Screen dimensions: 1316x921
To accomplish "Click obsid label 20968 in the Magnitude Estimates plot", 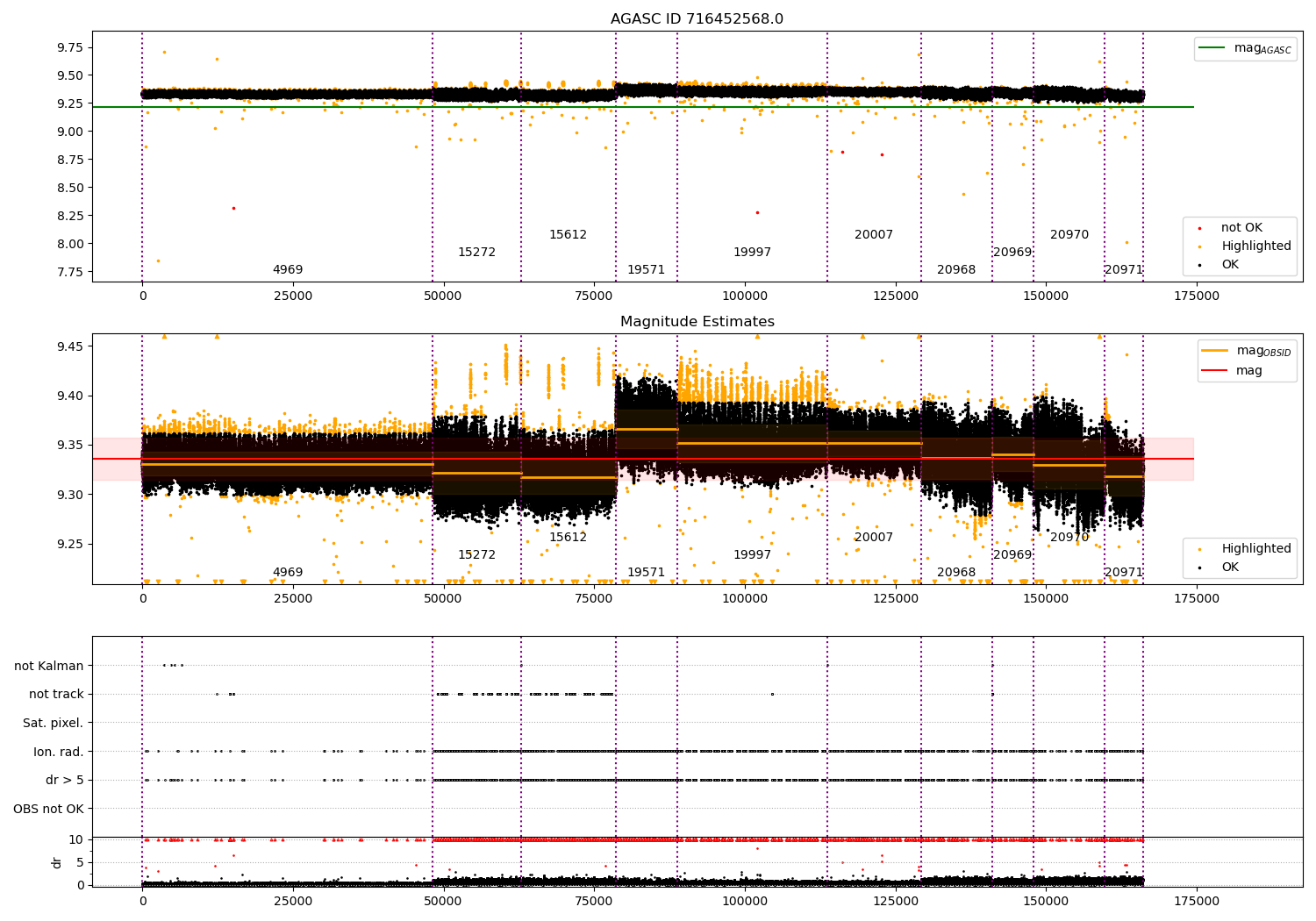I will click(956, 572).
